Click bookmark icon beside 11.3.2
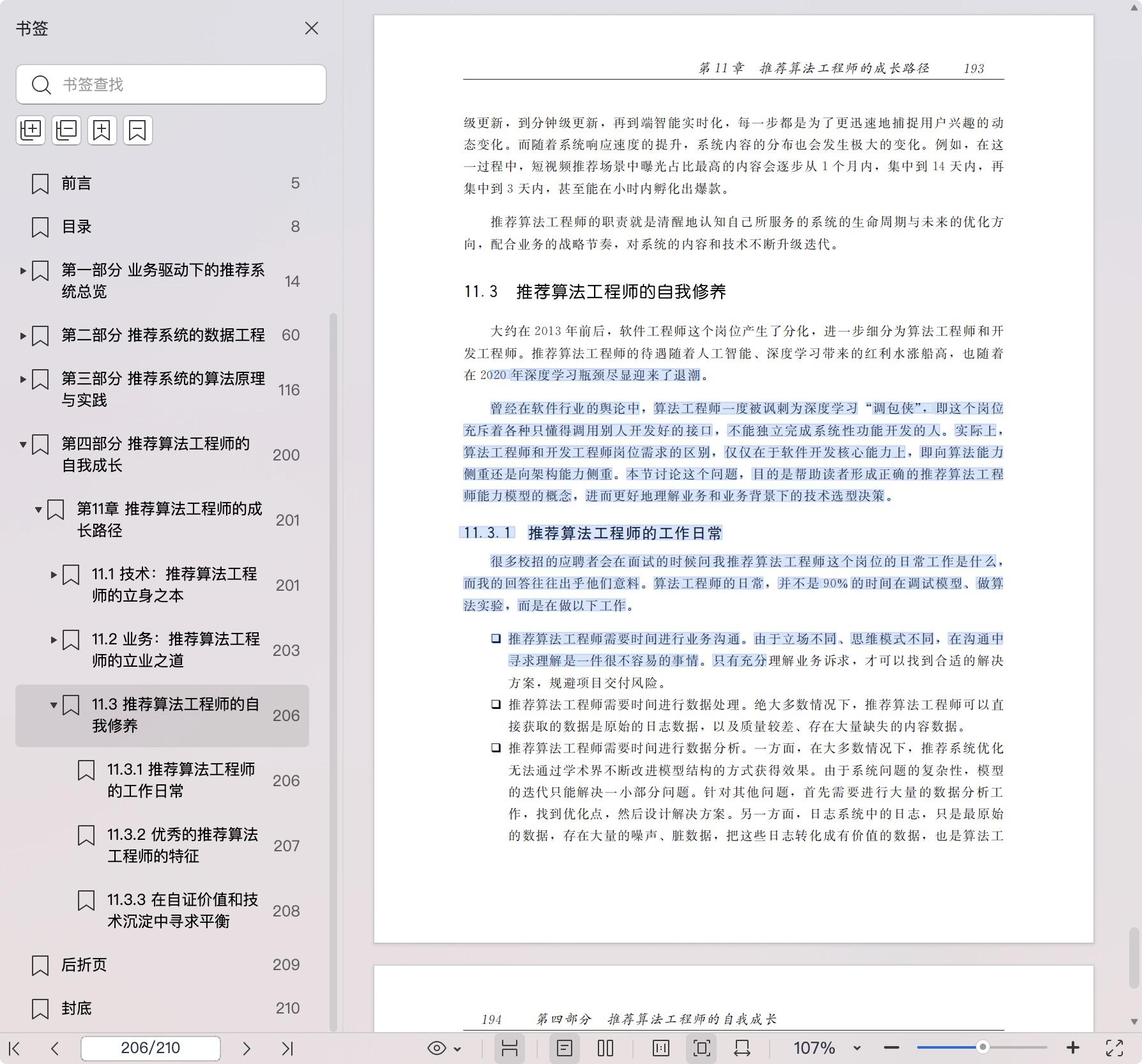Viewport: 1142px width, 1064px height. 86,835
